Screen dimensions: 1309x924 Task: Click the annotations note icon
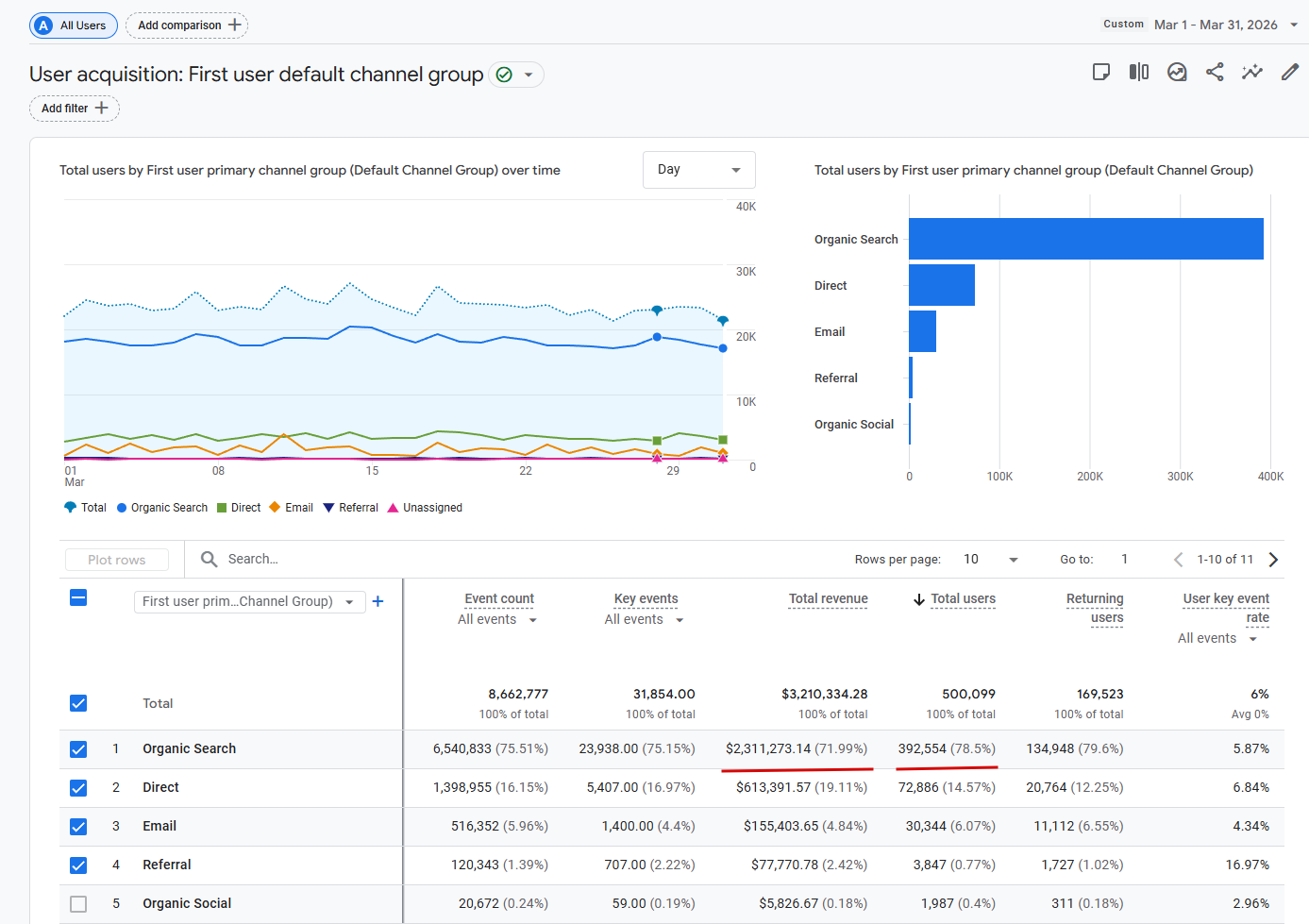1101,73
